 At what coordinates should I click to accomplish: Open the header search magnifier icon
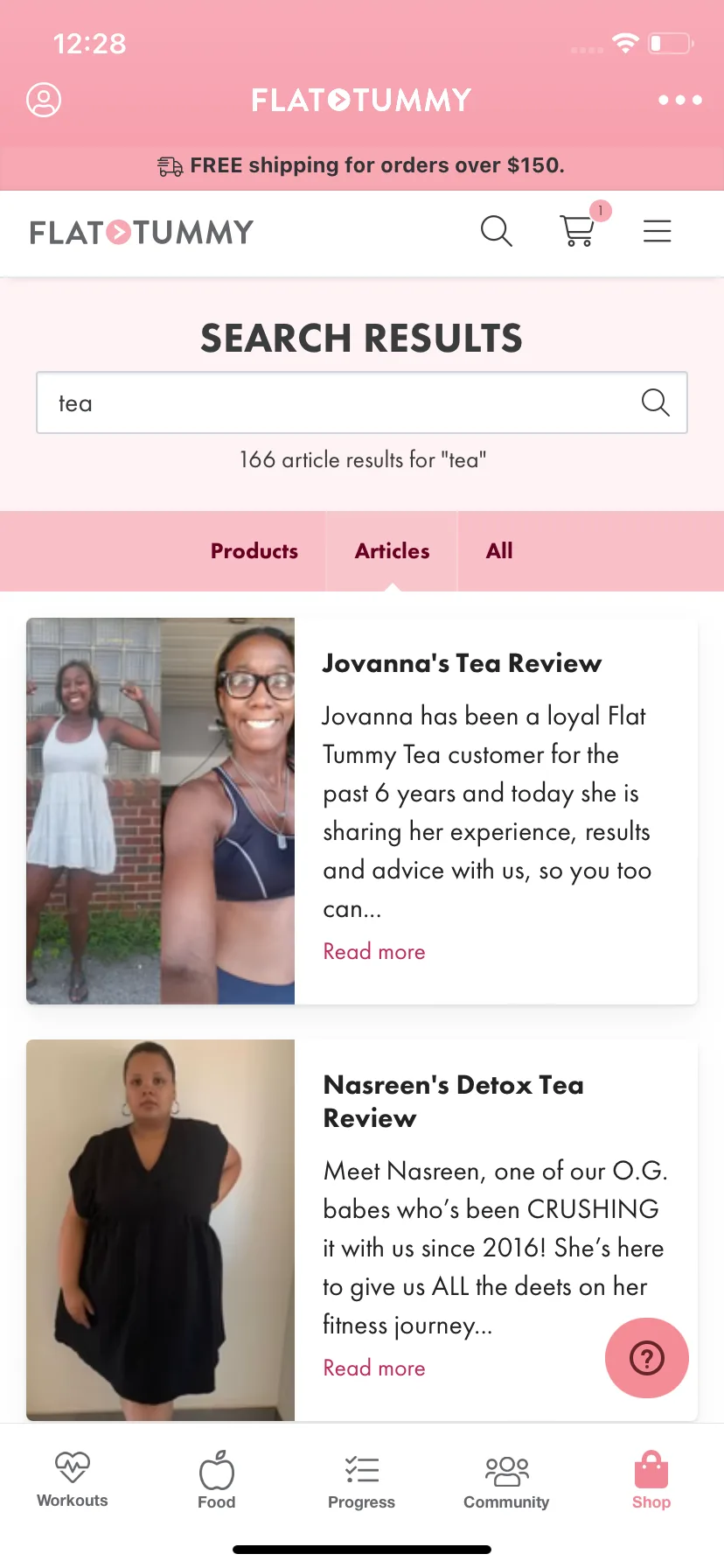tap(496, 231)
